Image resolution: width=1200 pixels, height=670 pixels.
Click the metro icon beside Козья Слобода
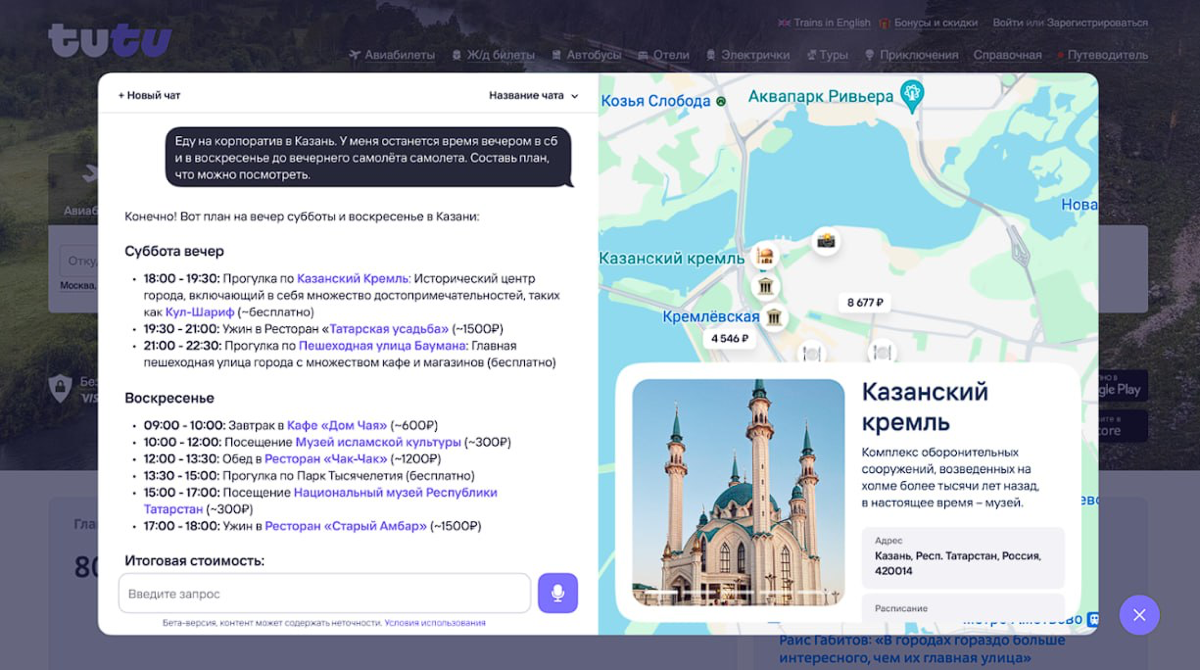[x=721, y=100]
